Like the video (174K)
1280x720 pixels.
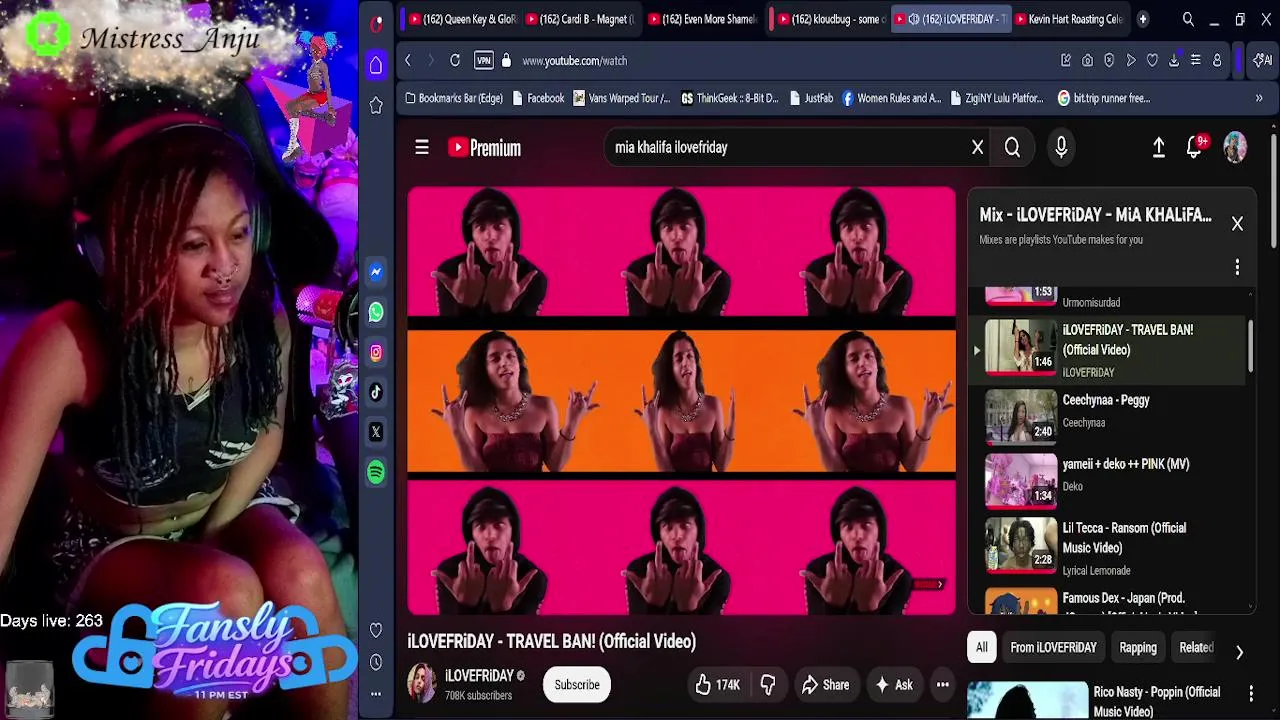pyautogui.click(x=718, y=685)
